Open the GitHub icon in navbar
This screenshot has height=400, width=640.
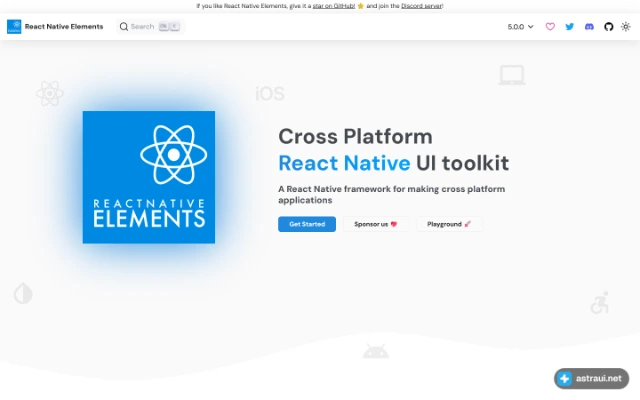pyautogui.click(x=609, y=27)
